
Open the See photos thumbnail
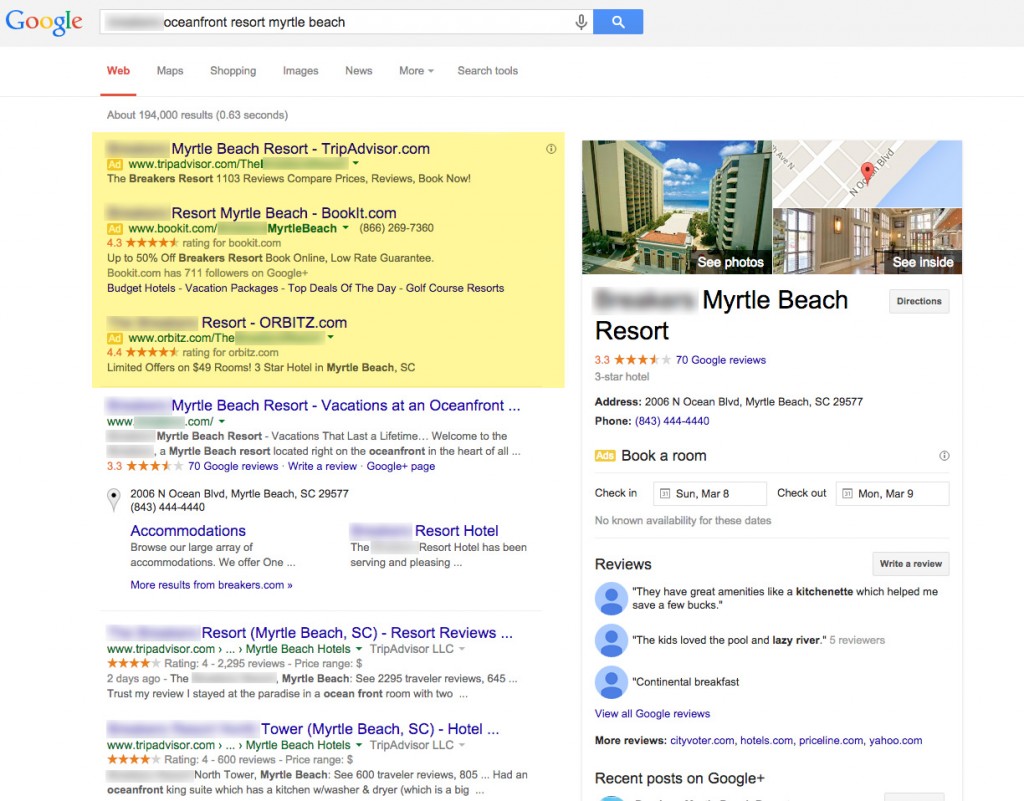677,207
